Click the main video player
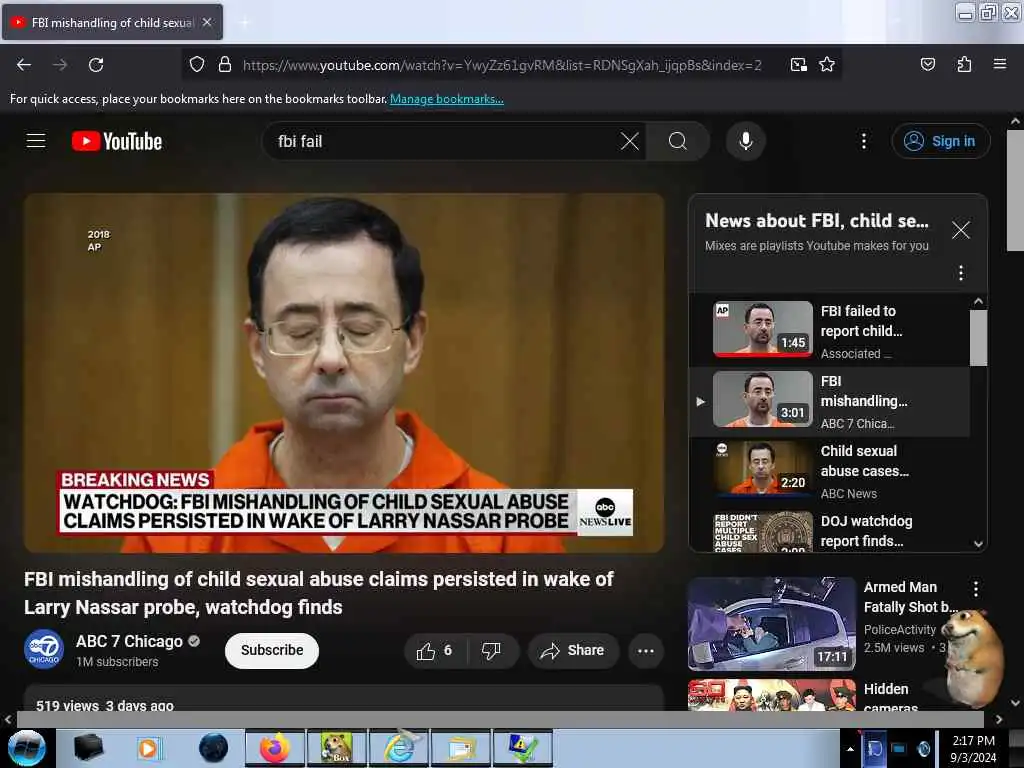Viewport: 1024px width, 768px height. (x=344, y=373)
